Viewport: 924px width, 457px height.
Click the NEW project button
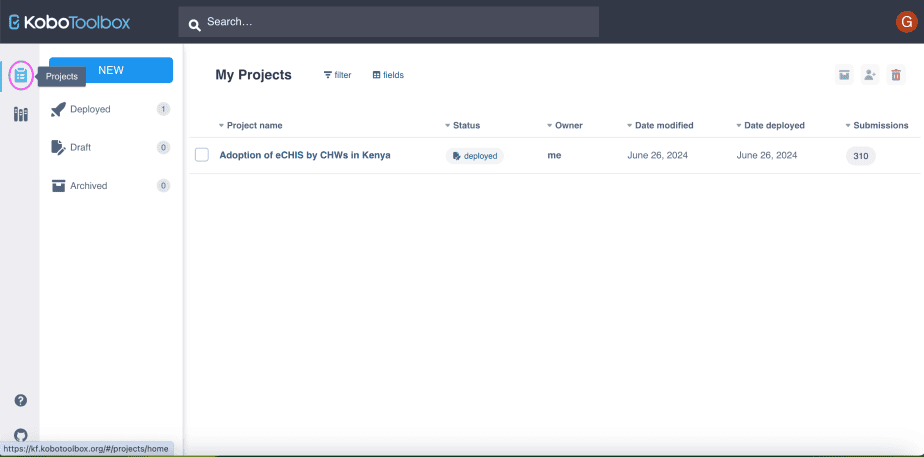point(111,70)
